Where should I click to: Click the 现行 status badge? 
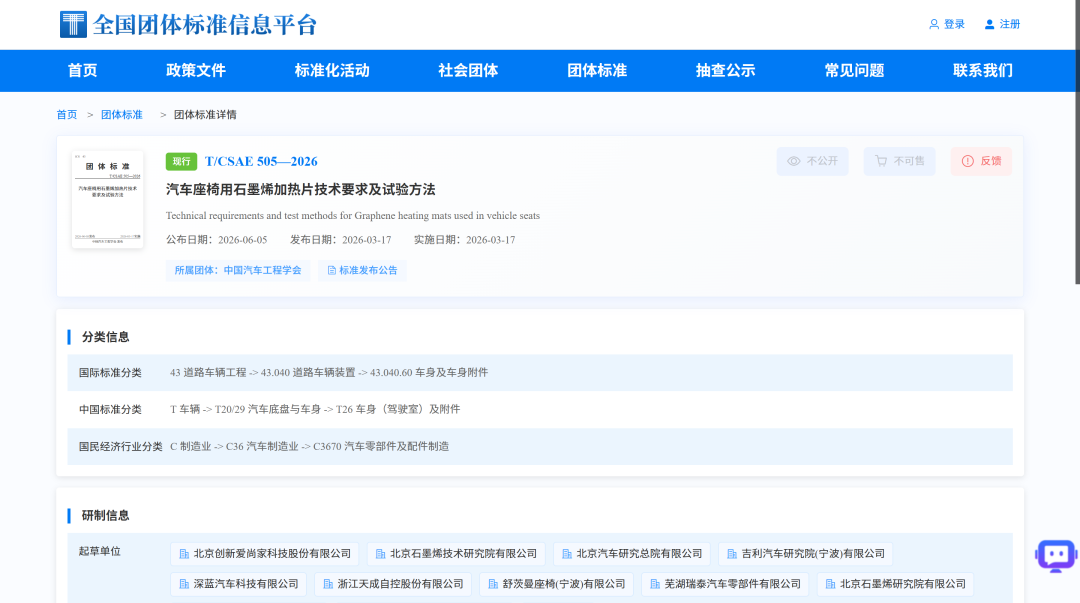181,161
